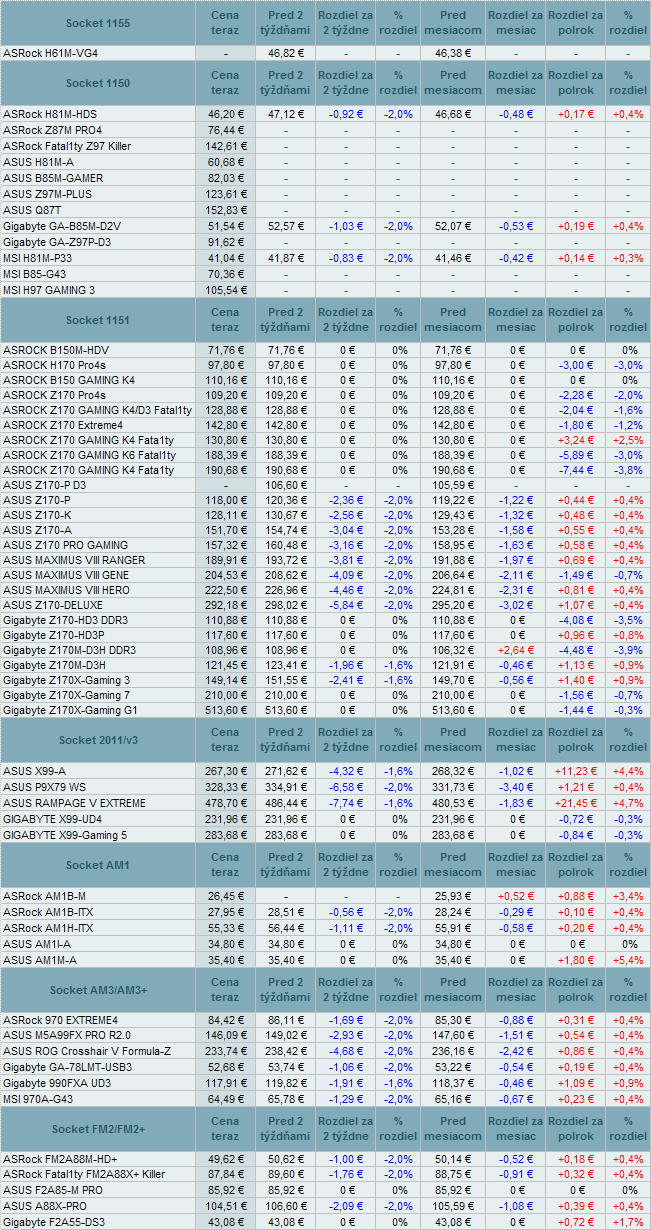Select the ASROCK Z170 Extreme4 product name
Screen dimensions: 651x1230
[x=63, y=426]
